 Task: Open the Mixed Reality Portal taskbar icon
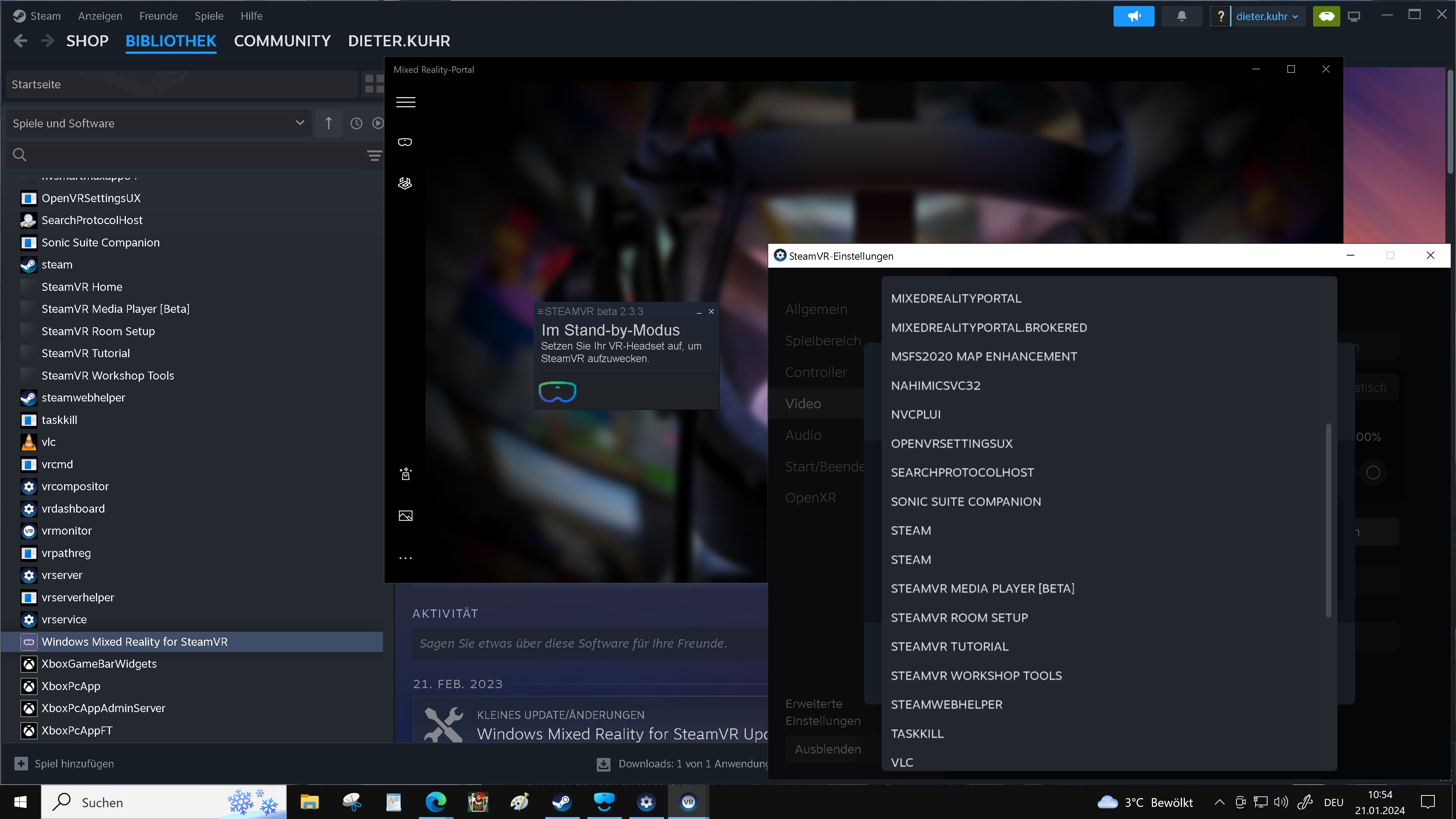click(x=604, y=802)
